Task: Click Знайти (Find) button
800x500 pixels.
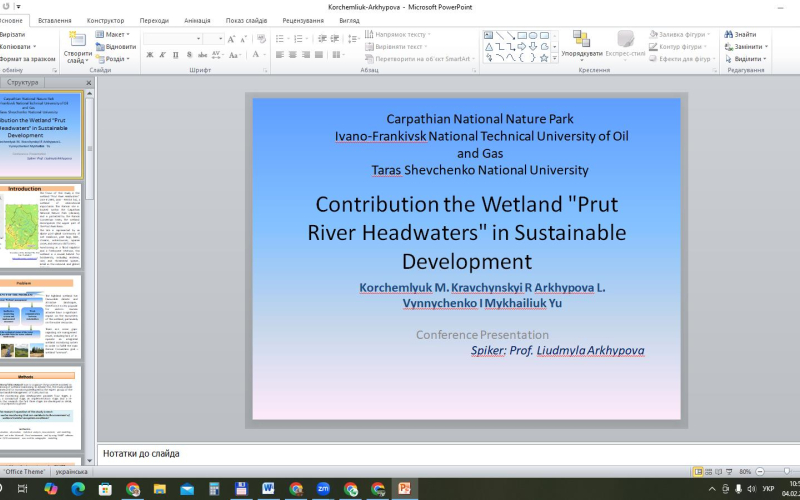Action: tap(740, 34)
